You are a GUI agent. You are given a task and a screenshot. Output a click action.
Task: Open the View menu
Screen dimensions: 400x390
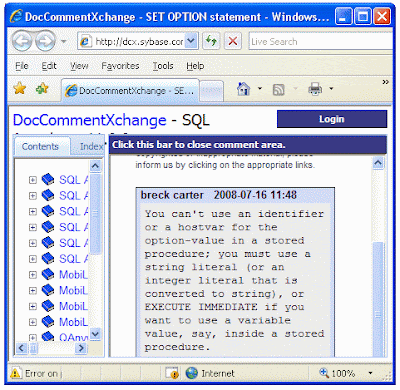click(x=79, y=66)
